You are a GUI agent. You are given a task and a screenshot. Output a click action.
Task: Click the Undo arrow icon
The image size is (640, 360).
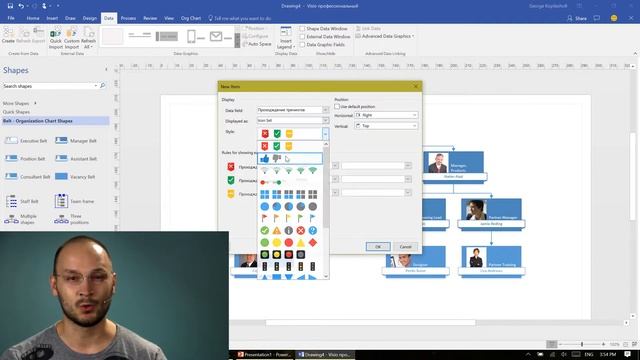[x=21, y=6]
